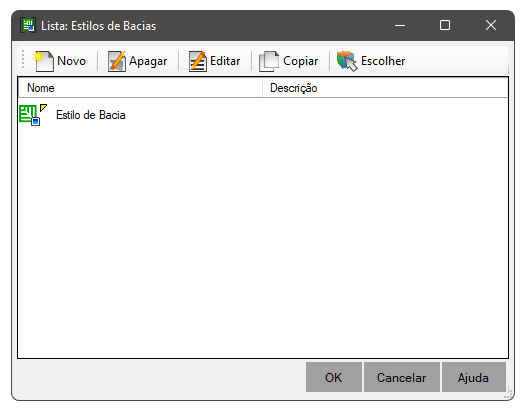The width and height of the screenshot is (524, 411).
Task: Select the Estilo de Bacia list entry
Action: point(91,115)
